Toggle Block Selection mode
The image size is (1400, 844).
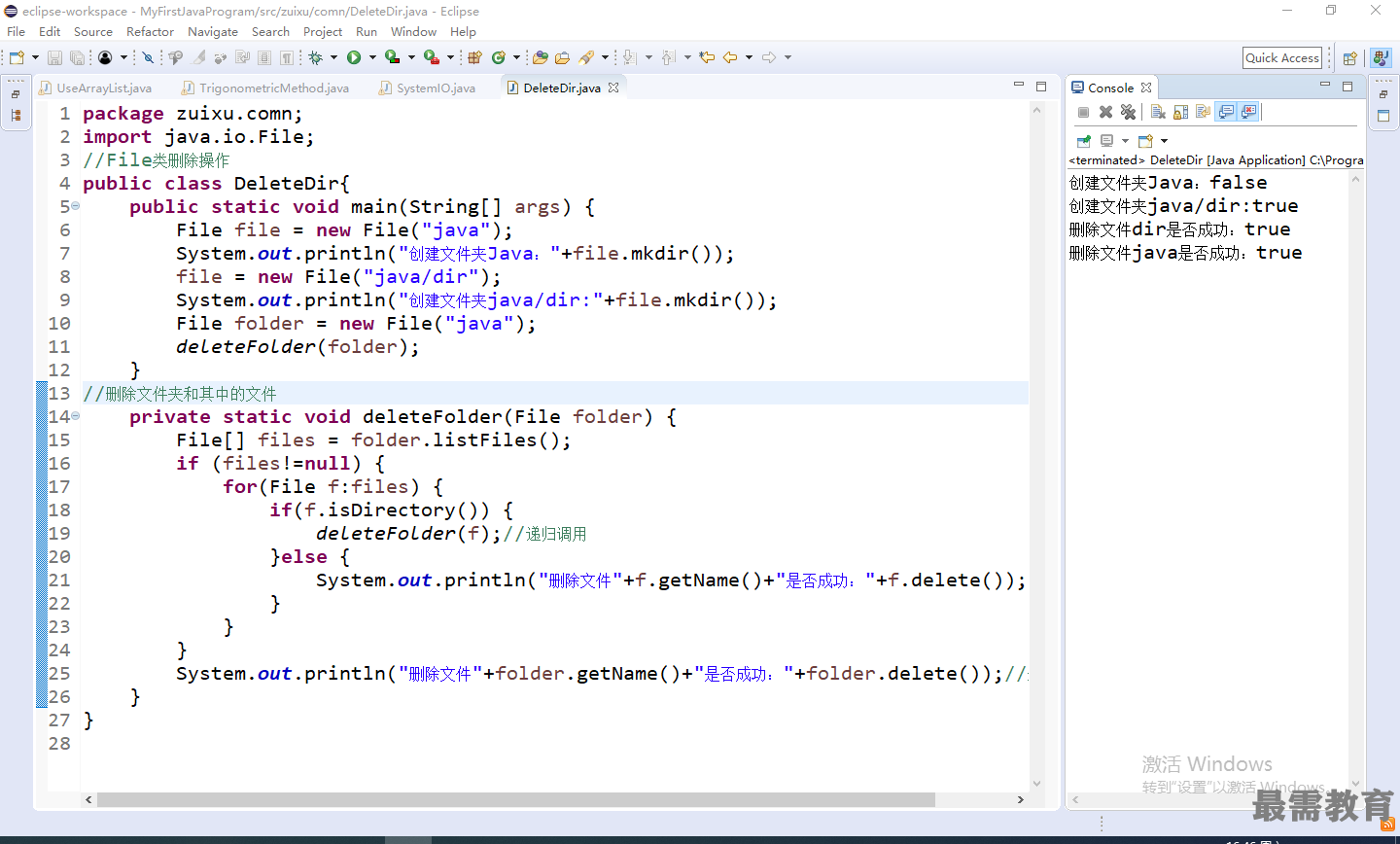tap(264, 57)
